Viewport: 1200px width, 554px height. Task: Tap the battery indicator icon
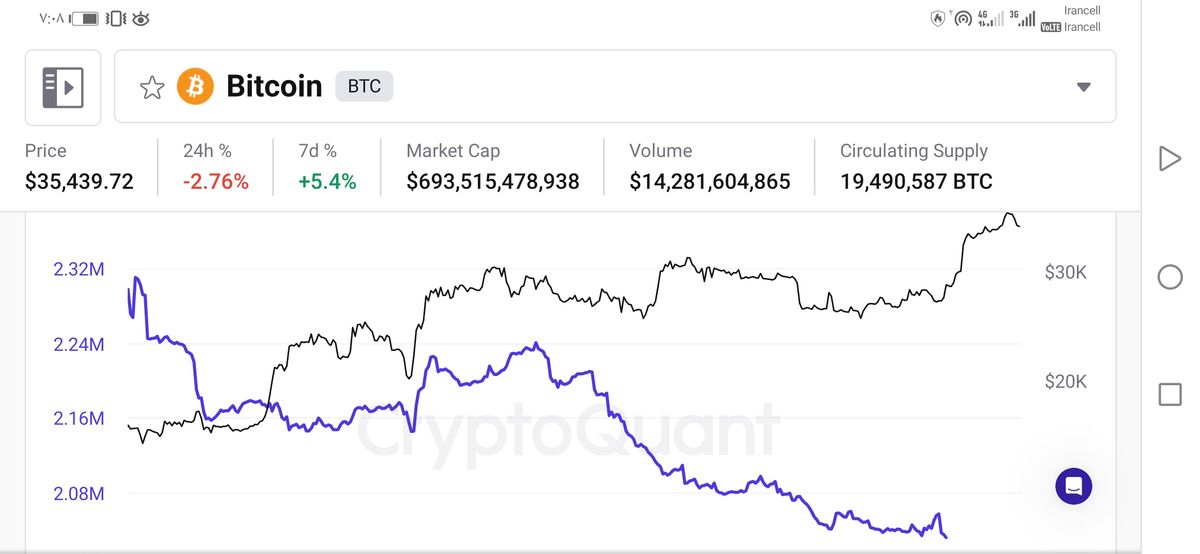point(86,18)
